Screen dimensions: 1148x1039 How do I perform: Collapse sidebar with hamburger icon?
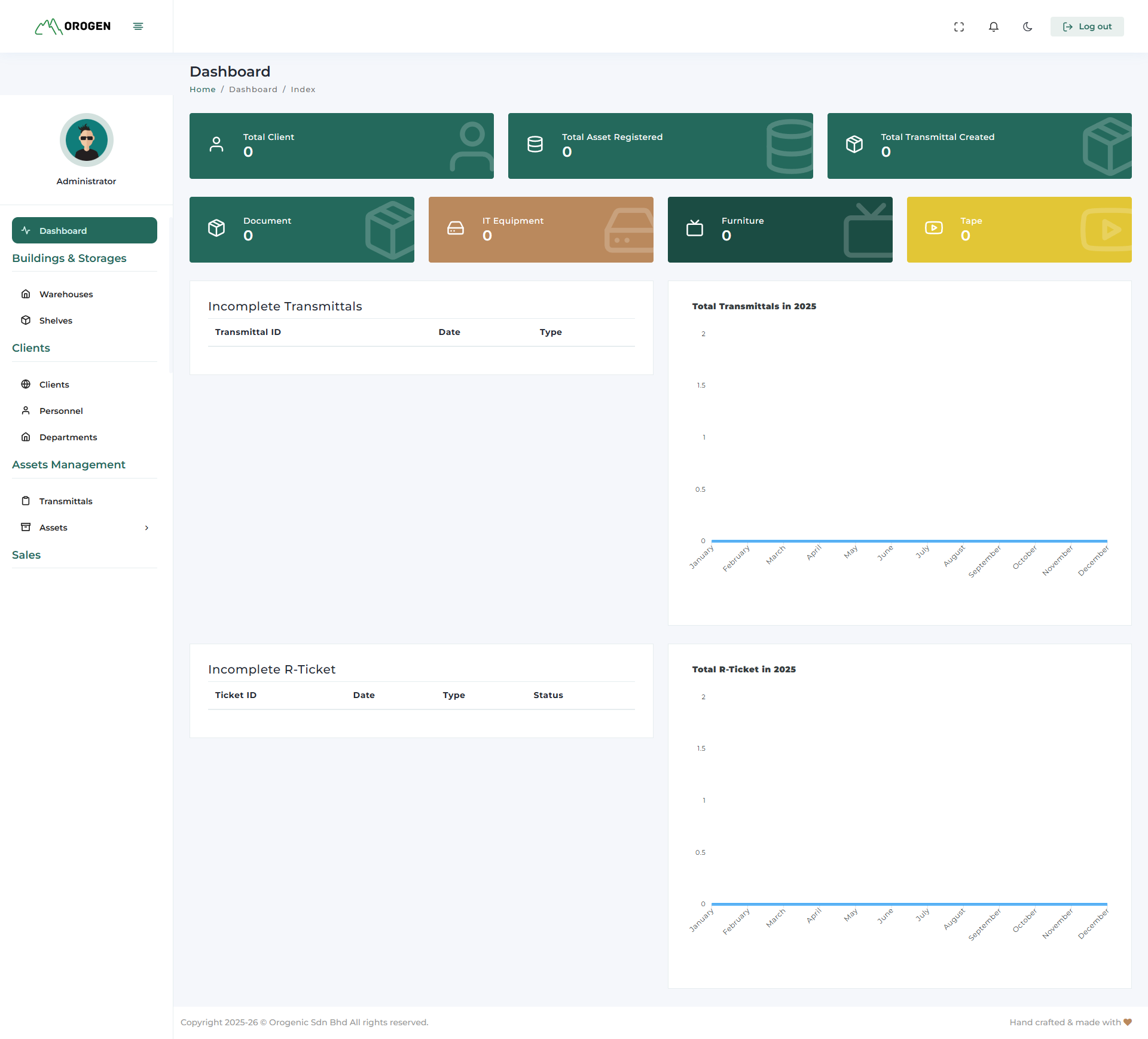click(138, 26)
